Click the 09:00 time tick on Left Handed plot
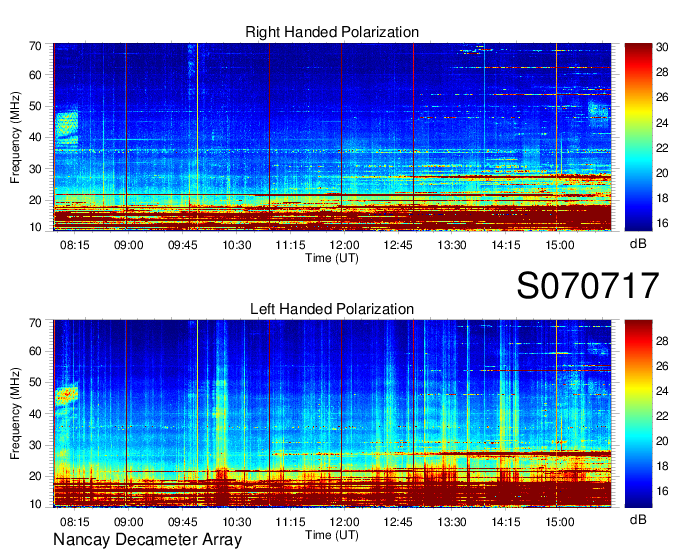 pos(128,522)
